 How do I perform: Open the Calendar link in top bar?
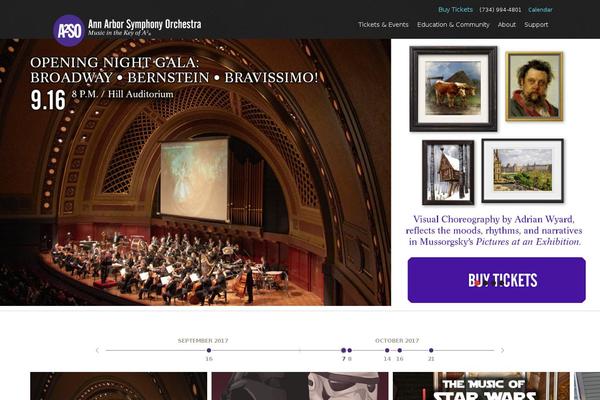click(x=540, y=10)
